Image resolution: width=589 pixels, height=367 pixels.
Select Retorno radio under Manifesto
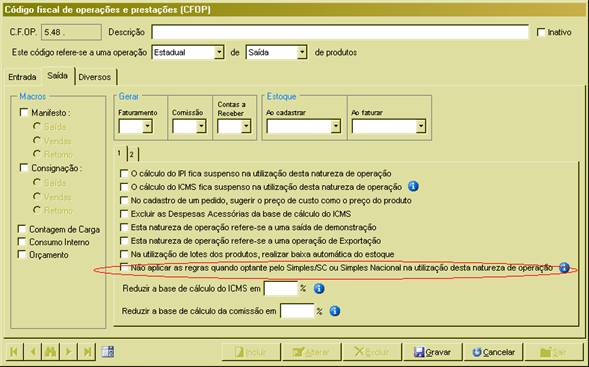(x=37, y=154)
